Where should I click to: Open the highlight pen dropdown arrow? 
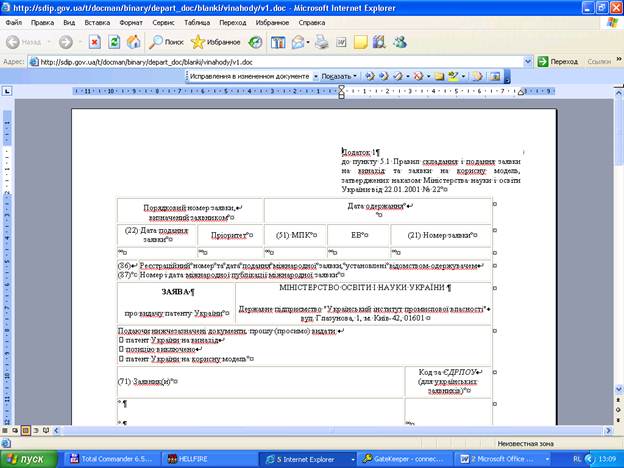pyautogui.click(x=463, y=76)
